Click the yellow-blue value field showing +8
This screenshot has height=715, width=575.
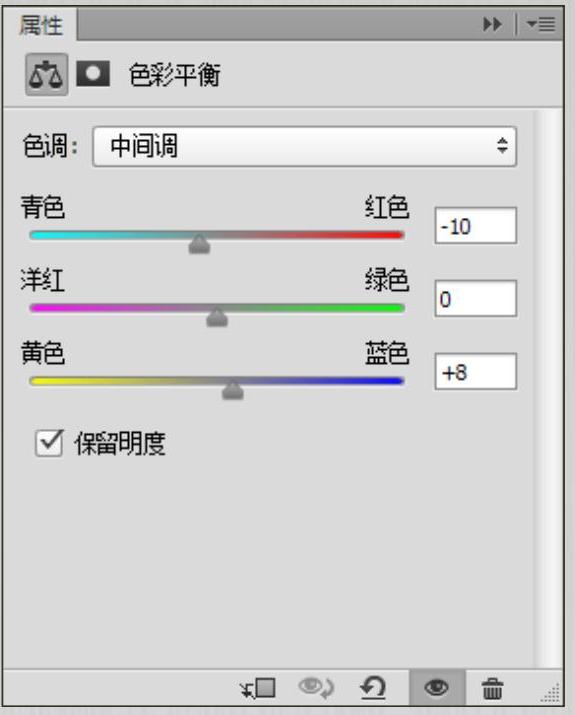(476, 372)
